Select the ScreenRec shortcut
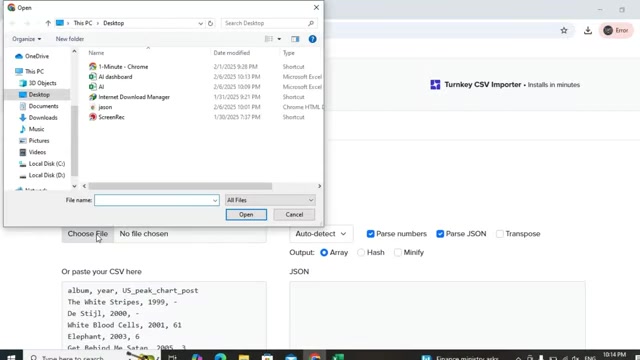The height and width of the screenshot is (360, 640). click(111, 117)
